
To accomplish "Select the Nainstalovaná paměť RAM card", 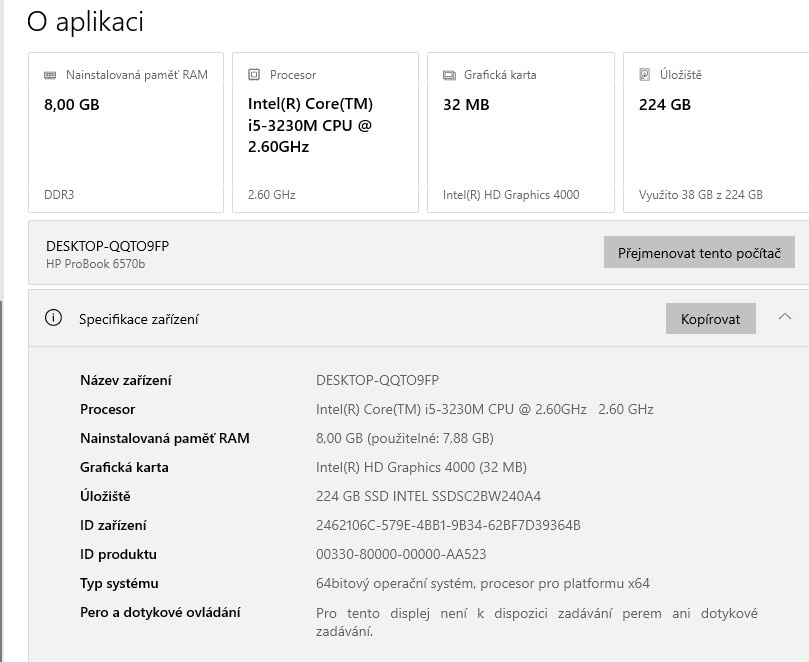I will (125, 130).
